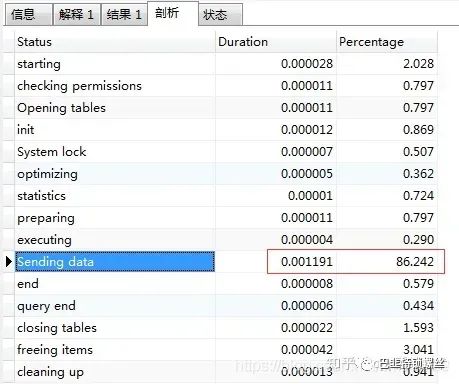459x384 pixels.
Task: Select the 'end' status cell
Action: (x=115, y=284)
